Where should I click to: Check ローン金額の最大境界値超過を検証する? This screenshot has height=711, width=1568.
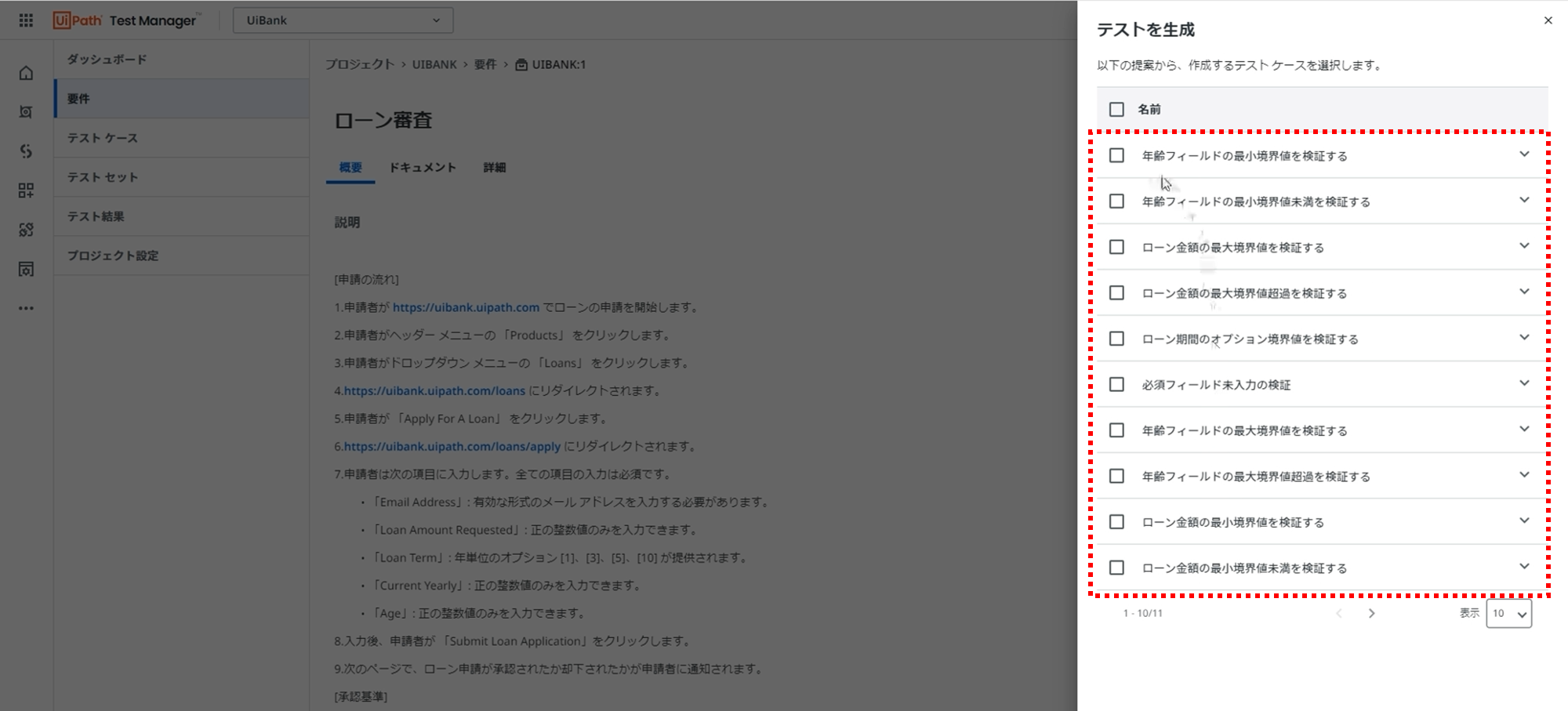[1116, 293]
